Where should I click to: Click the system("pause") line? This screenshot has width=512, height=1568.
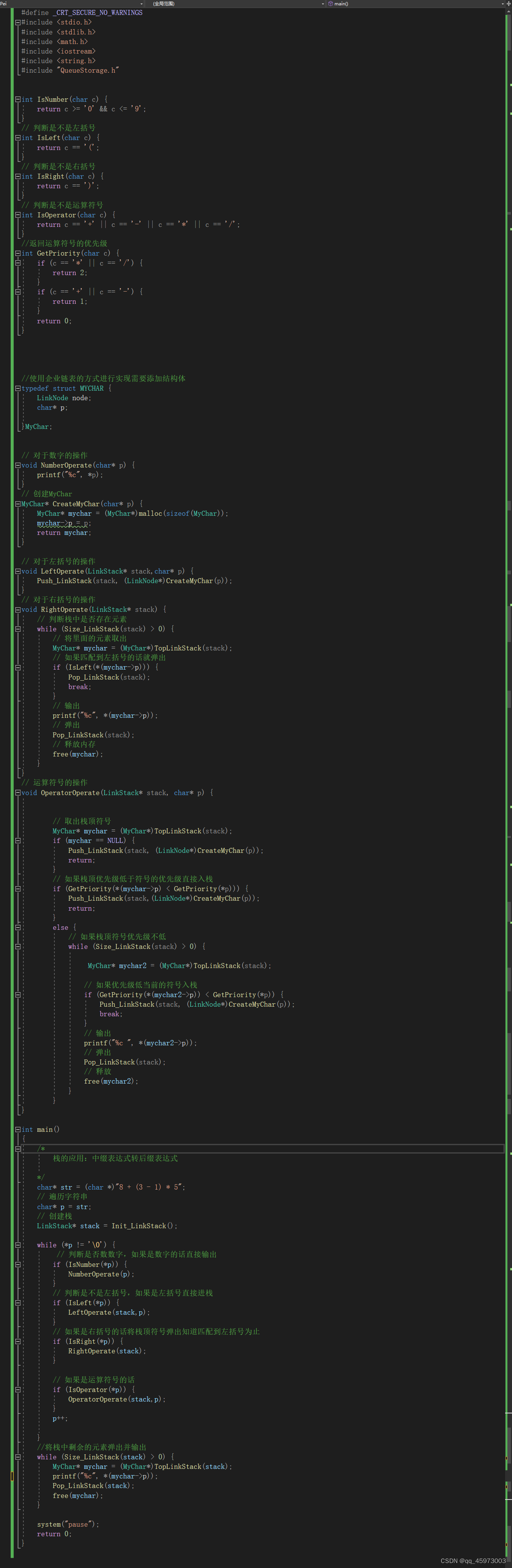(x=68, y=1525)
